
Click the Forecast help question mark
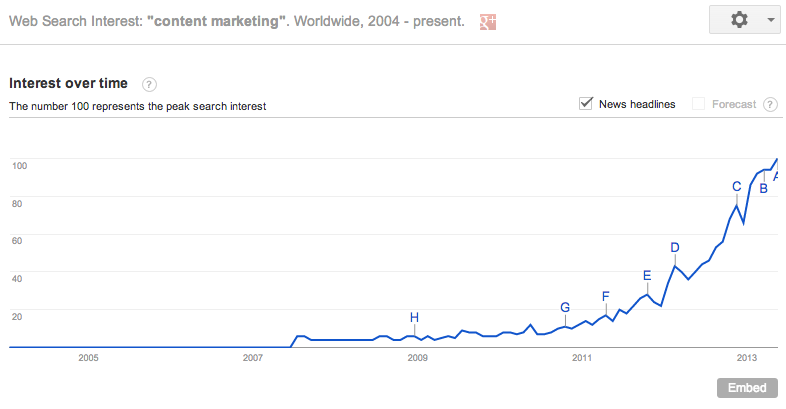(x=770, y=104)
